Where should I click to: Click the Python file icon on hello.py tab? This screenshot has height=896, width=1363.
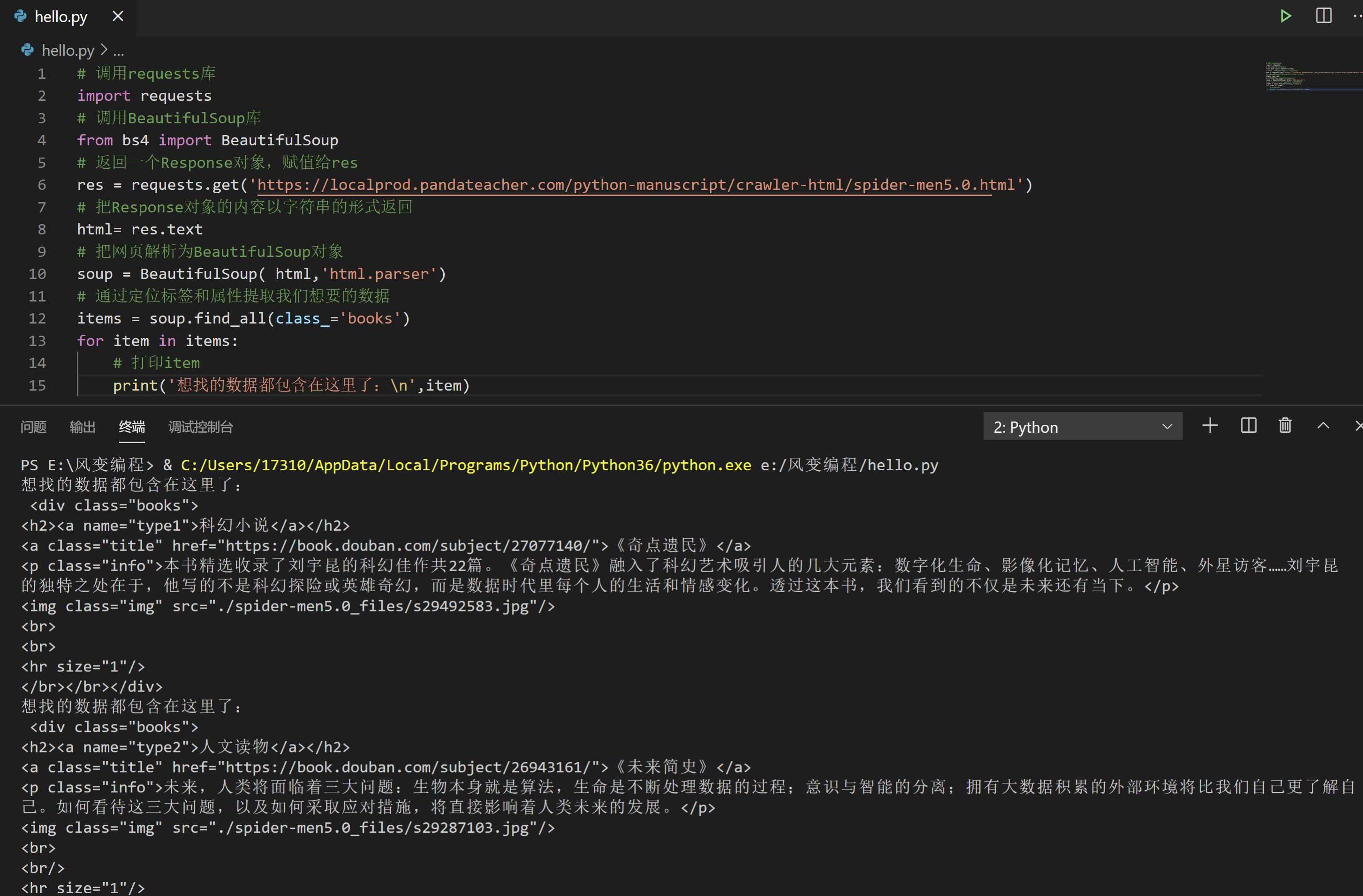click(21, 16)
